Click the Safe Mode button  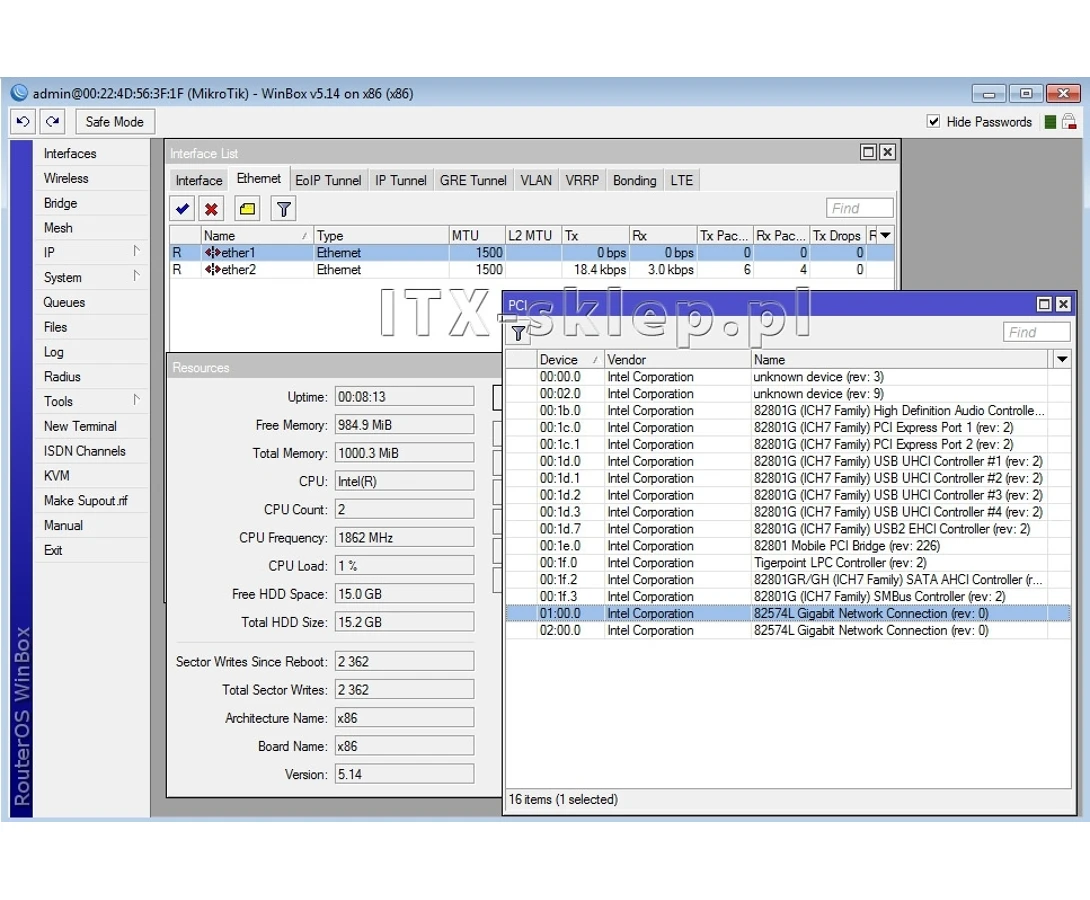click(115, 122)
